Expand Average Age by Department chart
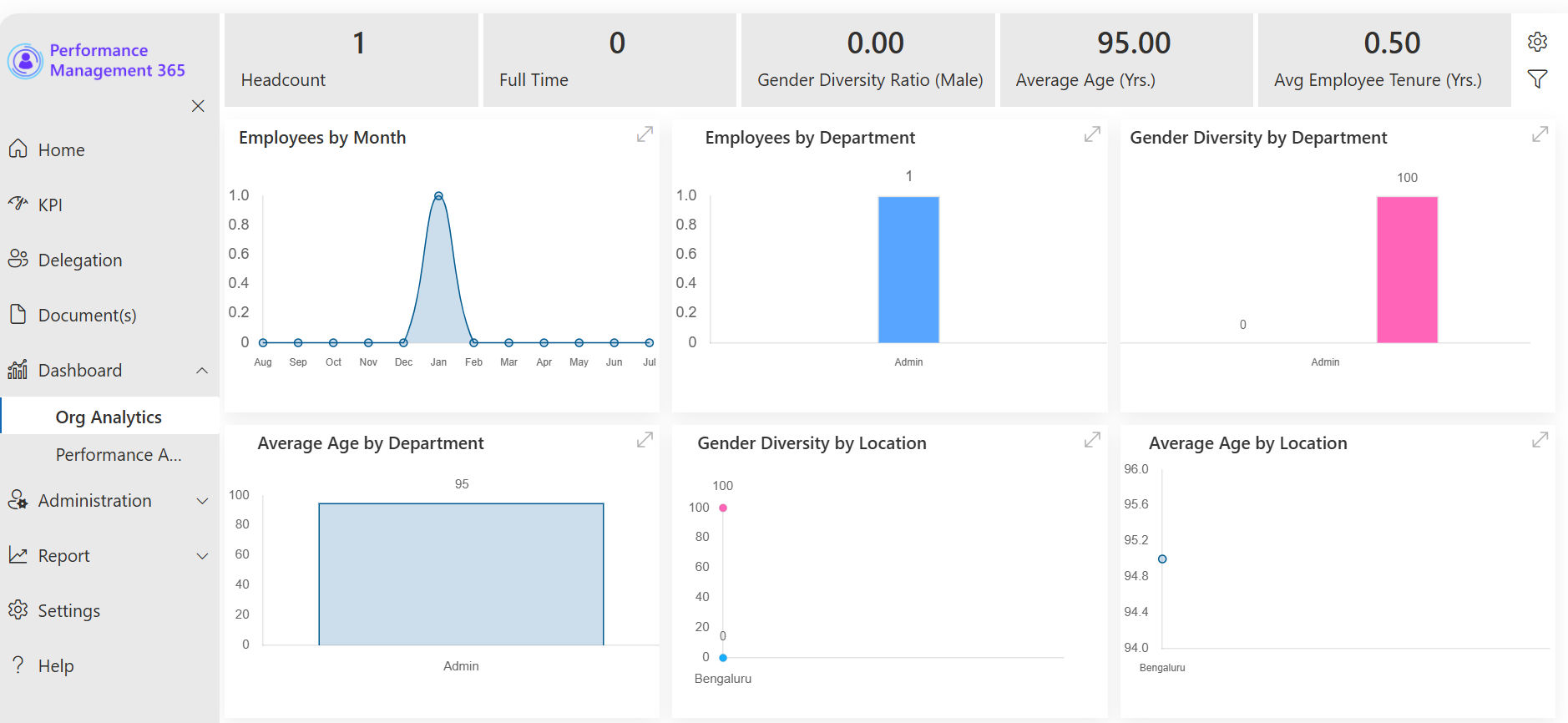 click(645, 440)
